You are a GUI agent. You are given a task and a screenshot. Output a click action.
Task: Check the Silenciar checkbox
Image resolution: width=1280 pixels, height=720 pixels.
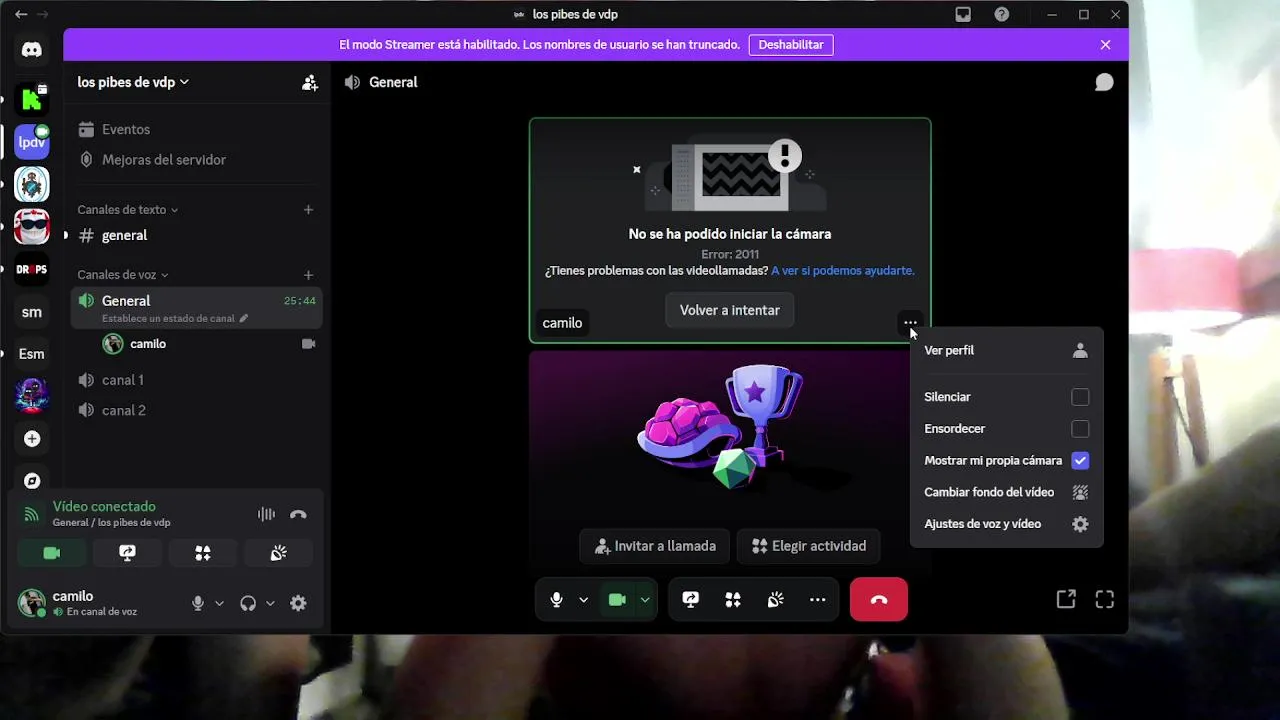click(x=1080, y=397)
